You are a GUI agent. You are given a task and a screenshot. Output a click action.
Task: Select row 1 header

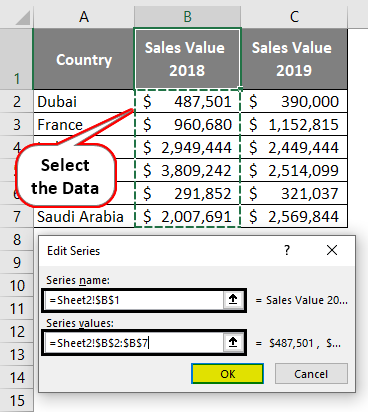click(x=17, y=59)
